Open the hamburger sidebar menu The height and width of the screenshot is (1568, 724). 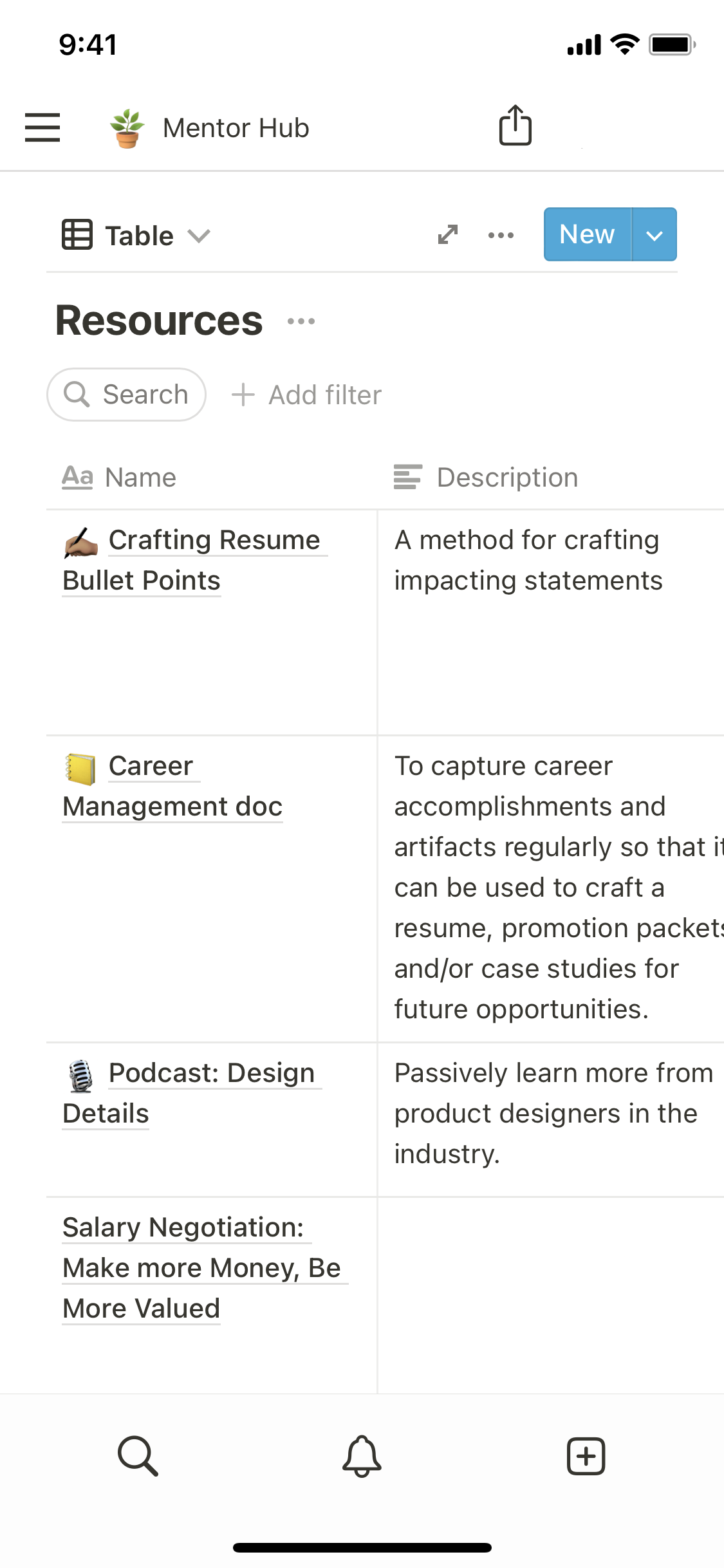(x=42, y=127)
